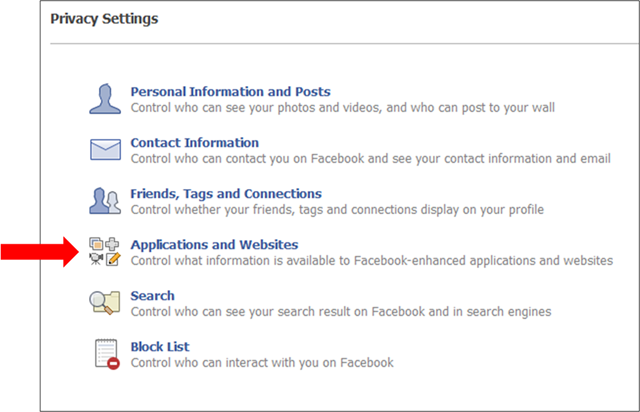Click the 'who can contact you' description

(x=370, y=159)
